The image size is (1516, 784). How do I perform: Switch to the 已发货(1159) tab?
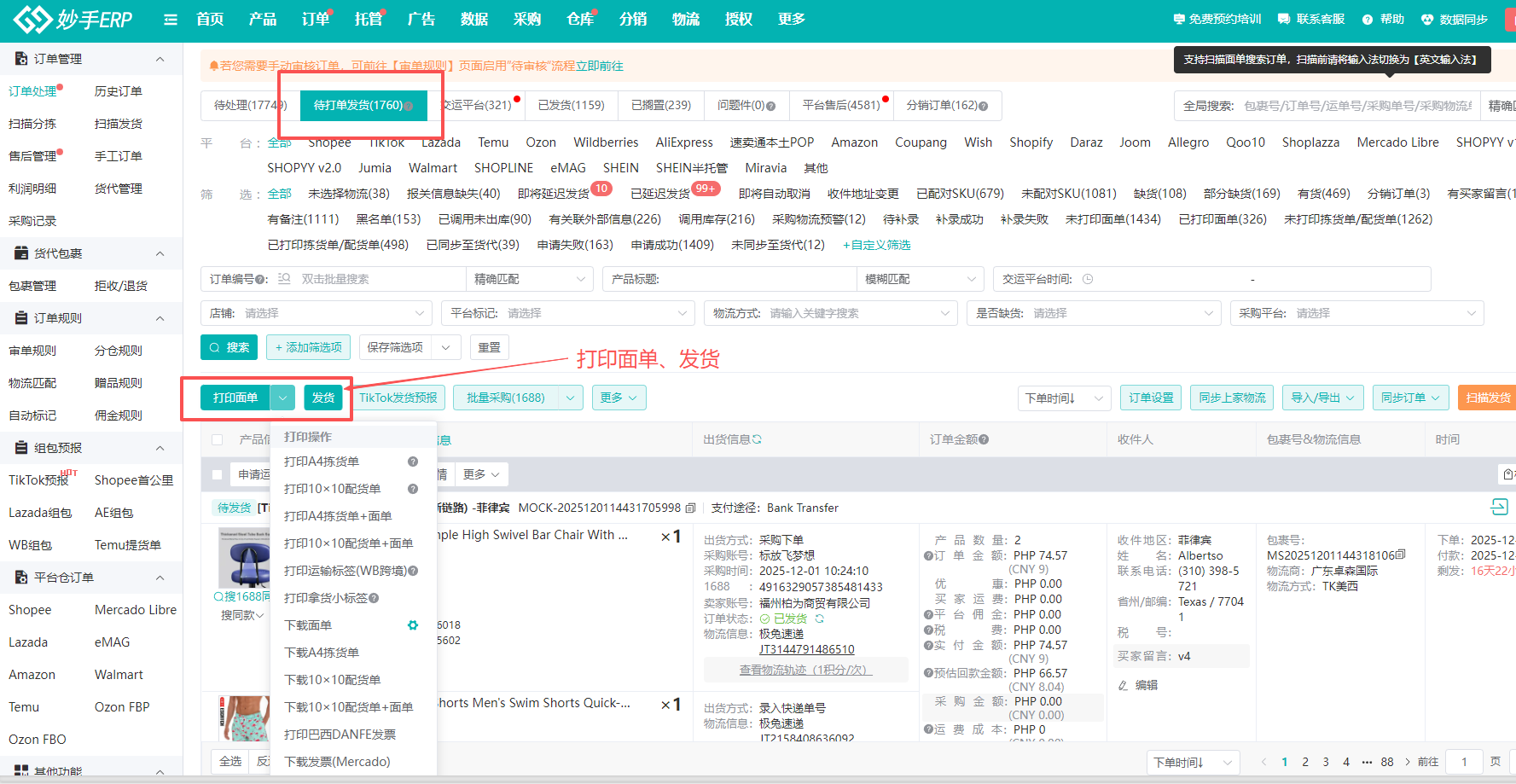click(x=571, y=105)
